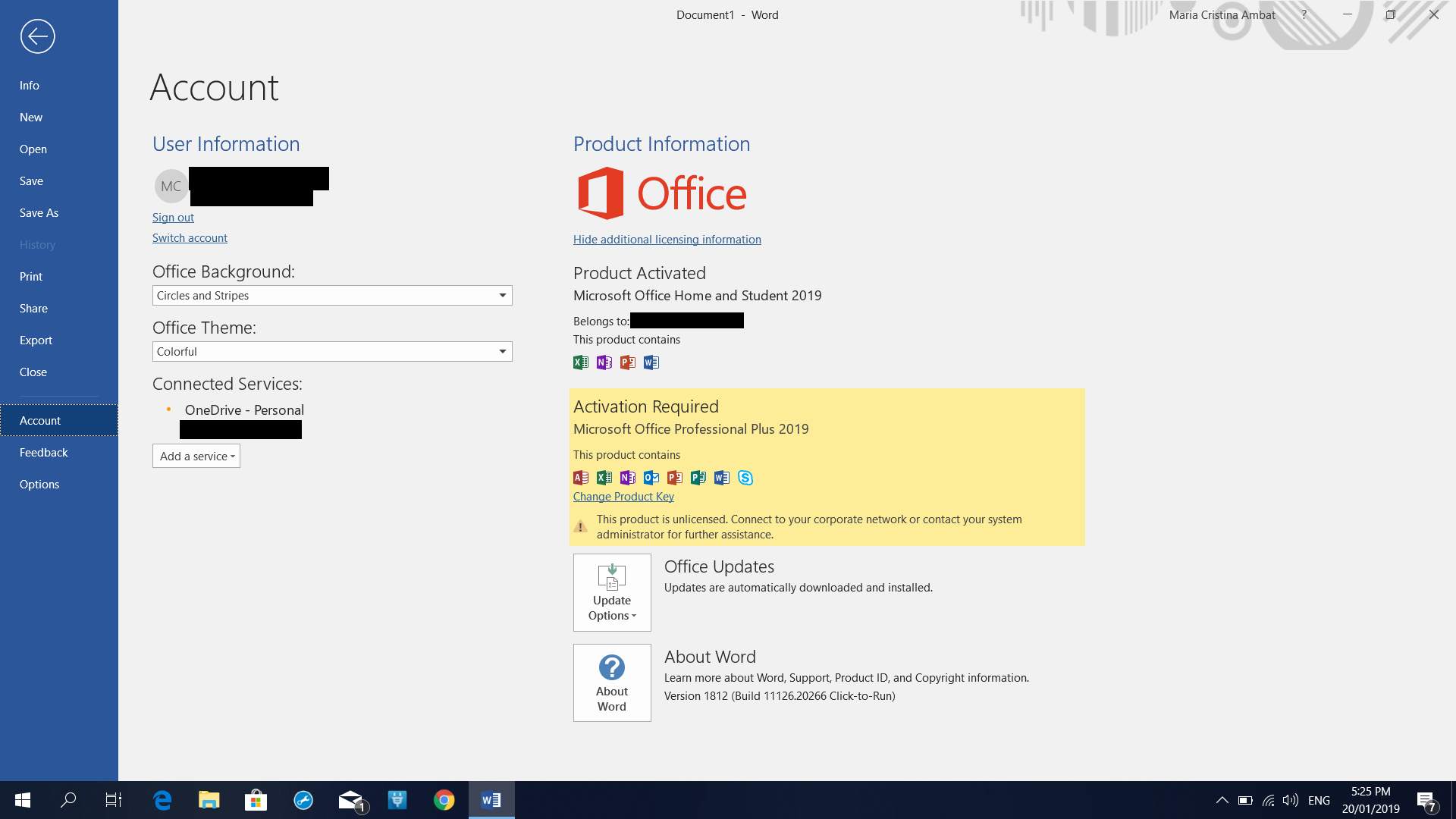1456x819 pixels.
Task: Click the Publisher icon in Professional Plus
Action: tap(698, 478)
